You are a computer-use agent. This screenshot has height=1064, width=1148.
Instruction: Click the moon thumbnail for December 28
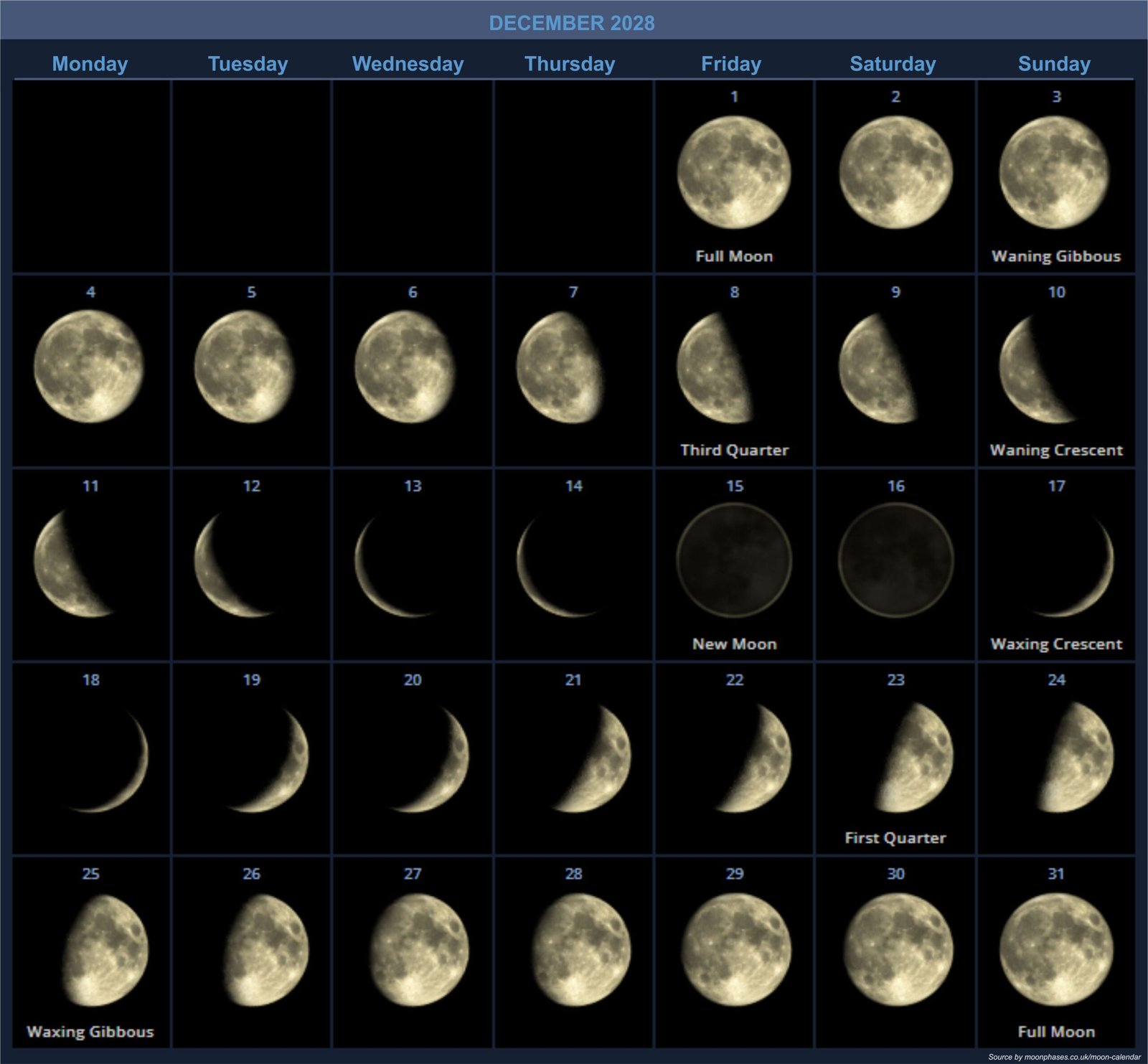581,950
